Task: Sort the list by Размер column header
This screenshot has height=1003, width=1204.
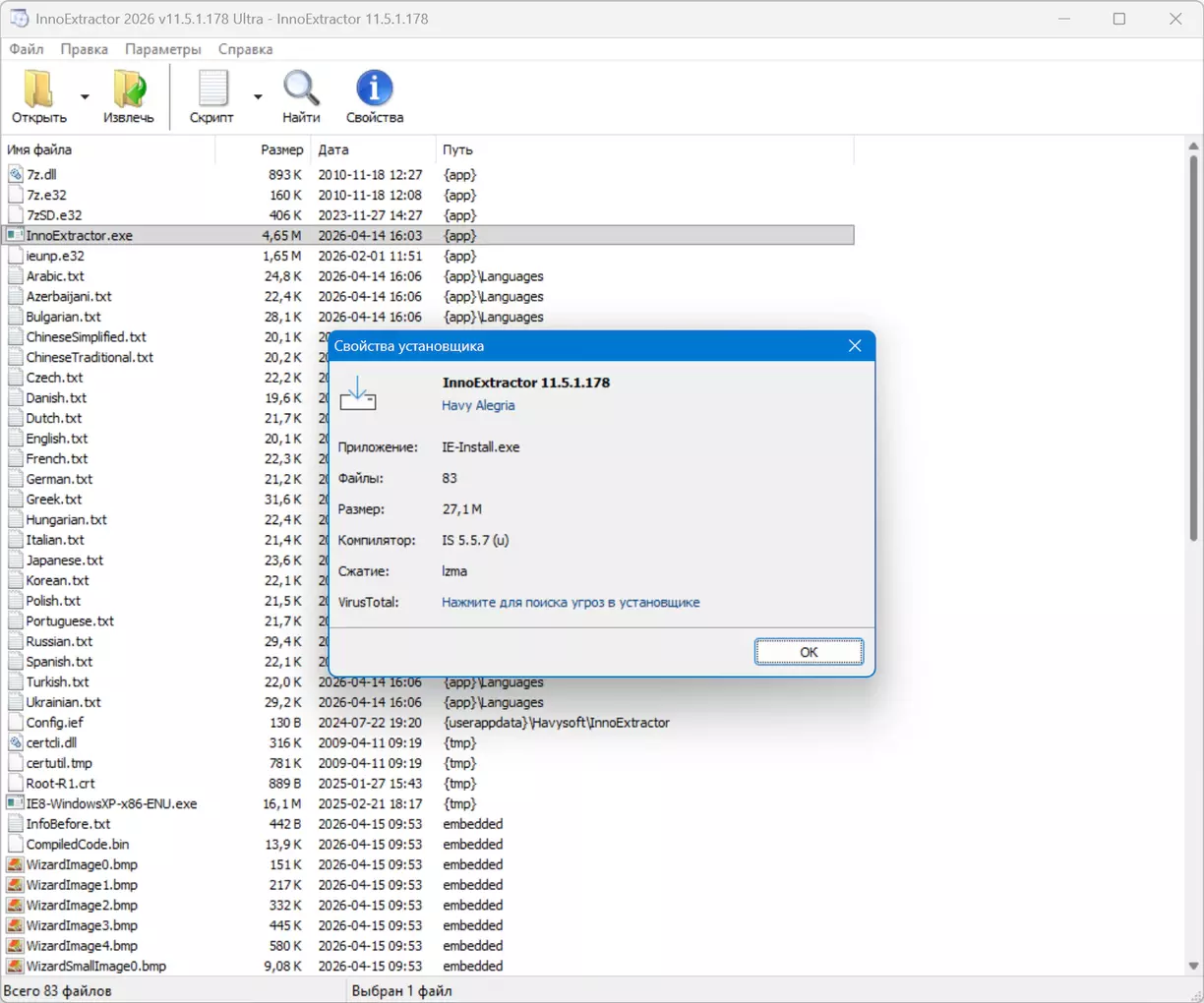Action: coord(281,149)
